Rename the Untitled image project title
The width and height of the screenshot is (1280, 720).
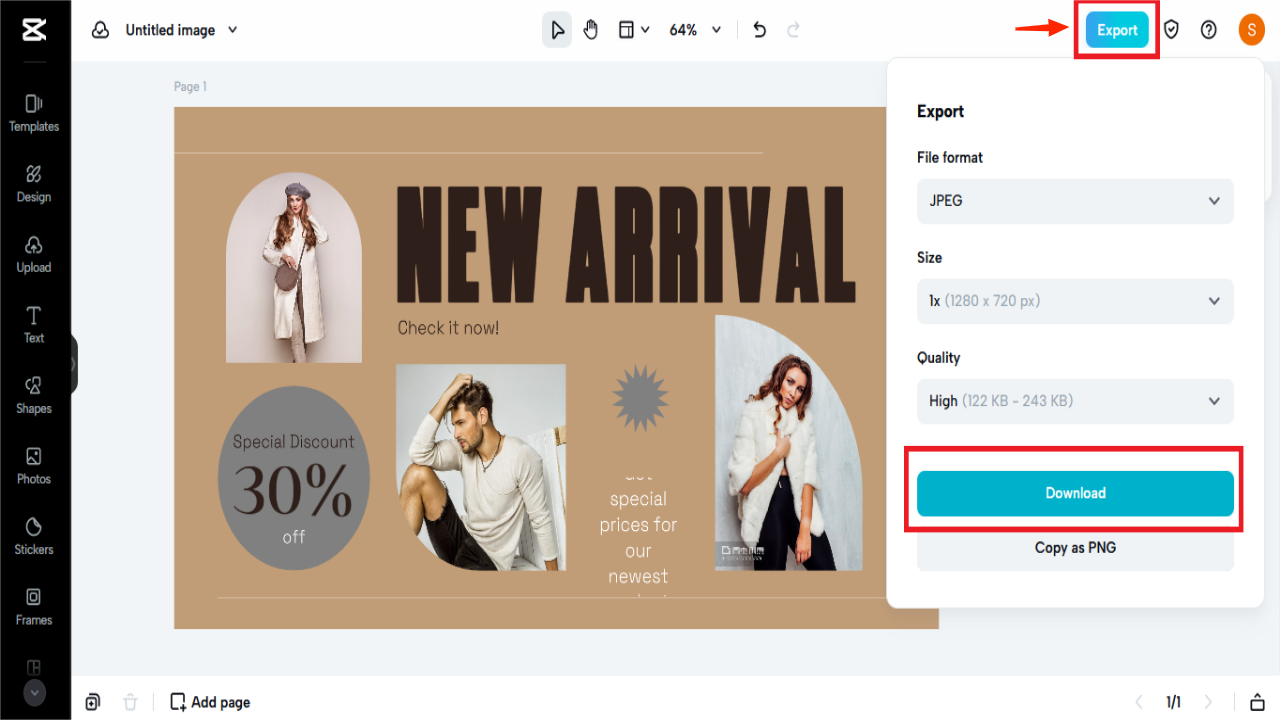pos(170,30)
